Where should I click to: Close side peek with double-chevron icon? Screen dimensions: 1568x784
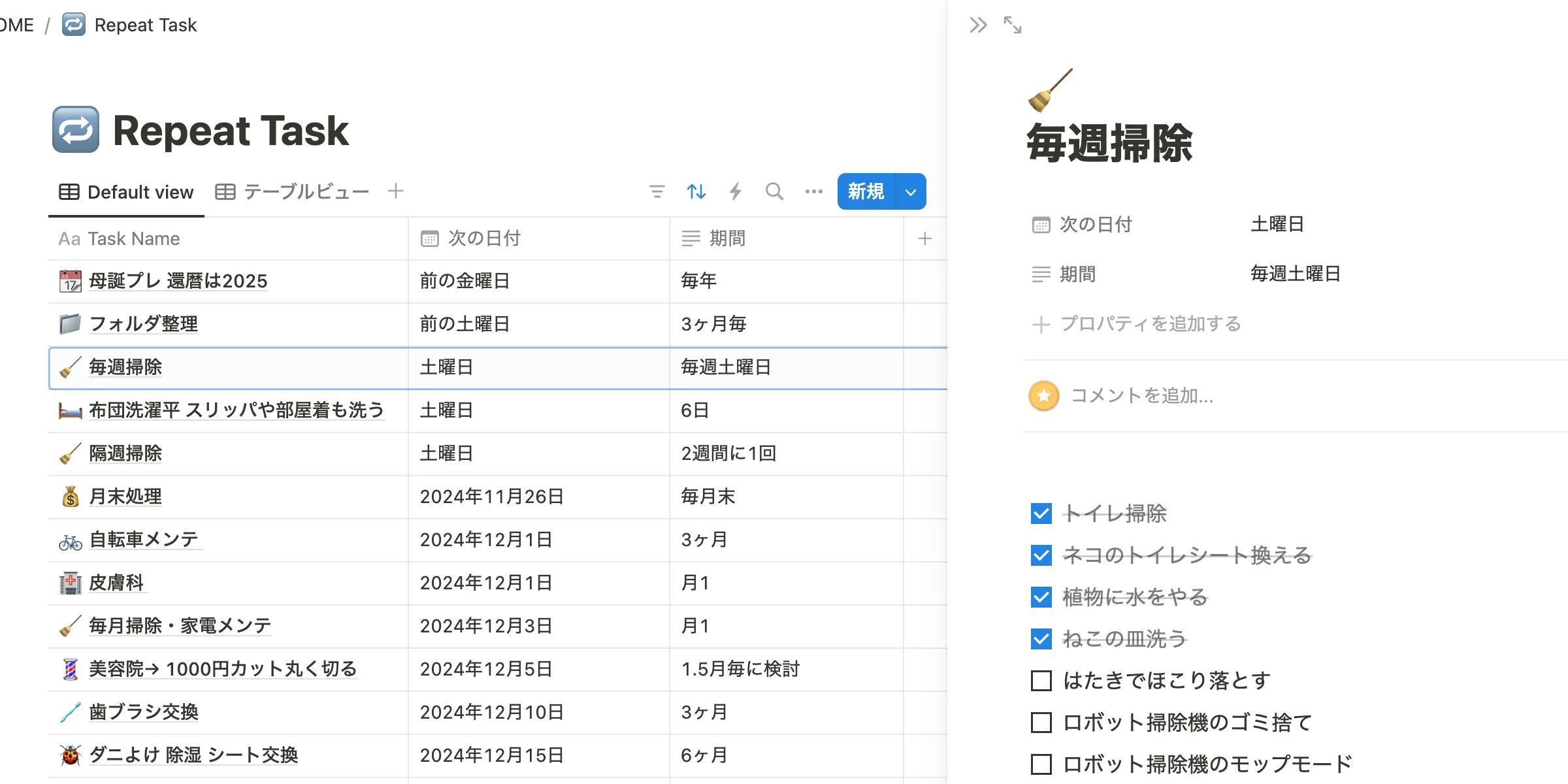pos(979,25)
